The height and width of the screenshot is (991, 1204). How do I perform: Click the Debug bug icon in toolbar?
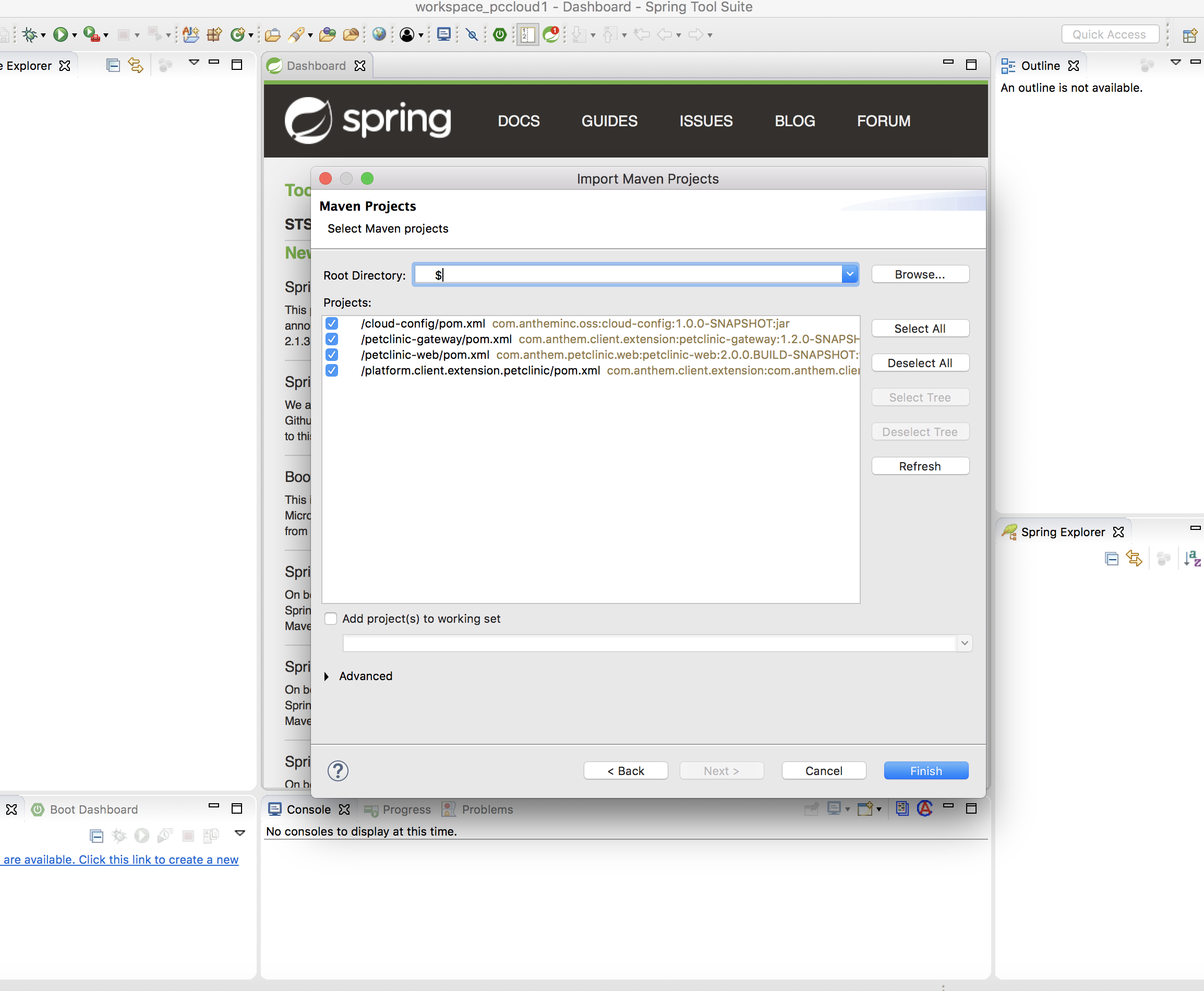[30, 35]
